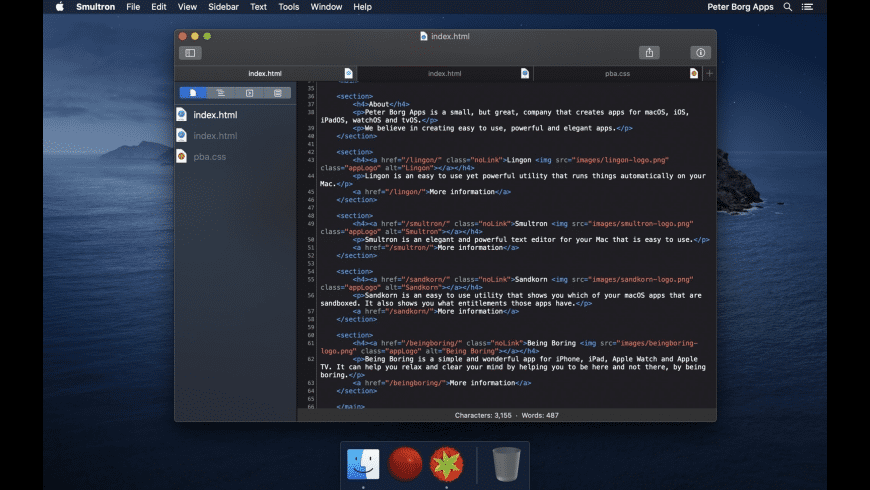Open the Tools menu

(x=288, y=7)
